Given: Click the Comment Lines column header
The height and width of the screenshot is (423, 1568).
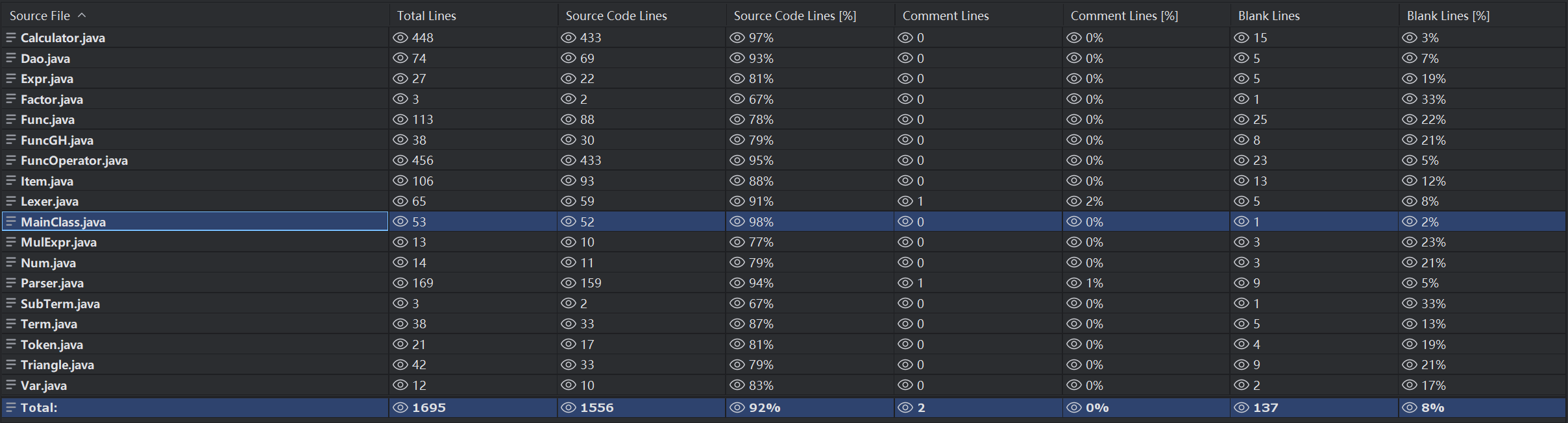Looking at the screenshot, I should coord(946,16).
